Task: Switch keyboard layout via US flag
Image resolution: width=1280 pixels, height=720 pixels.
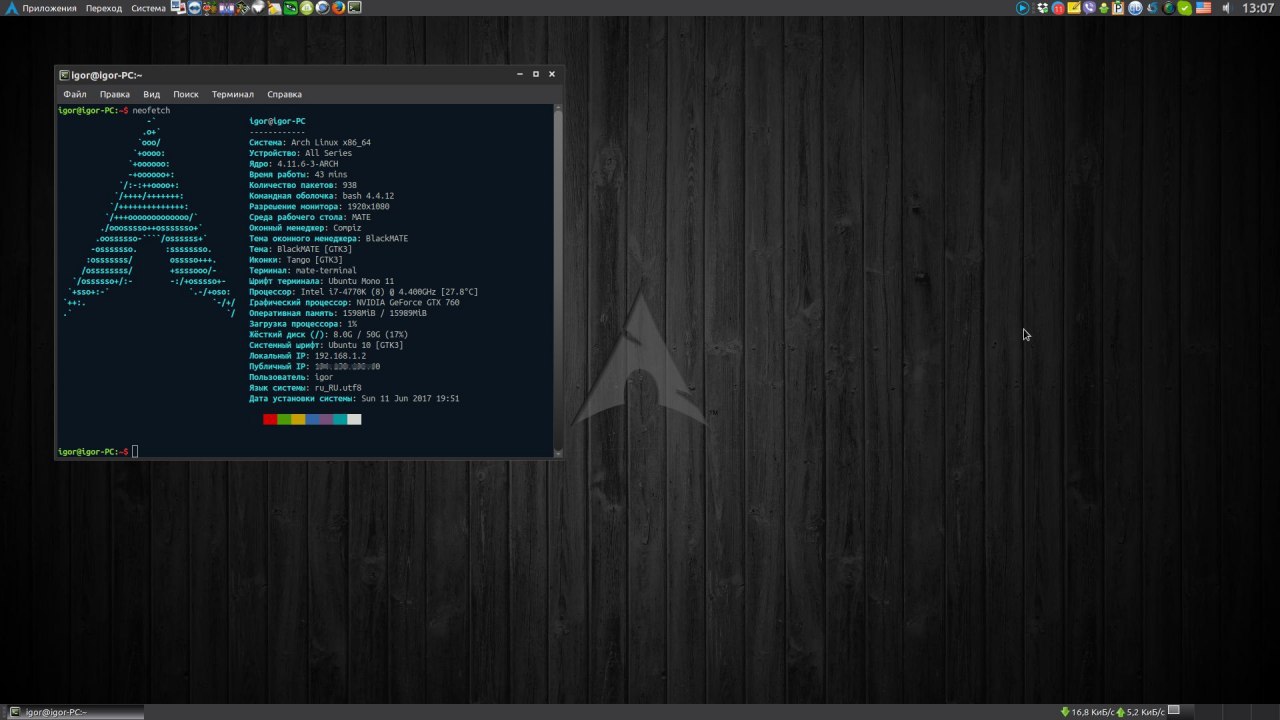Action: pos(1203,8)
